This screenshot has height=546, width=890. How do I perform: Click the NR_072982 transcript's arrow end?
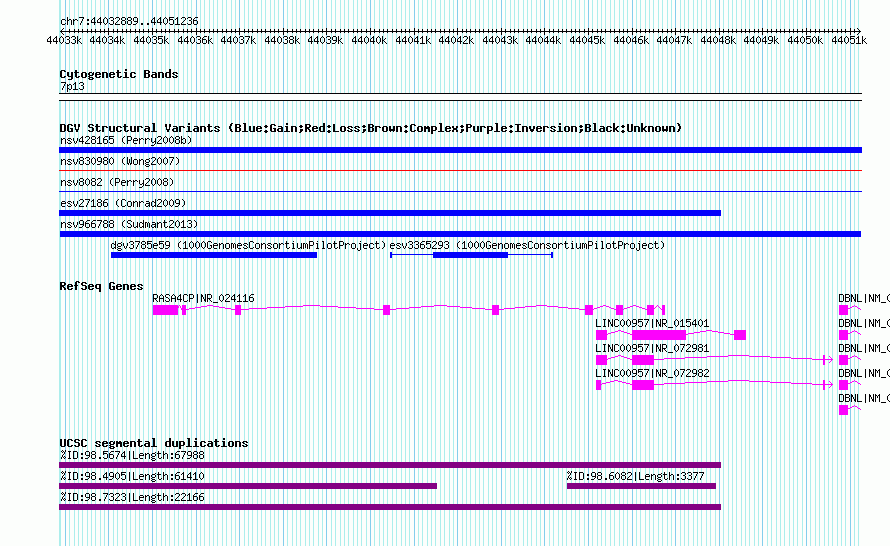[828, 385]
